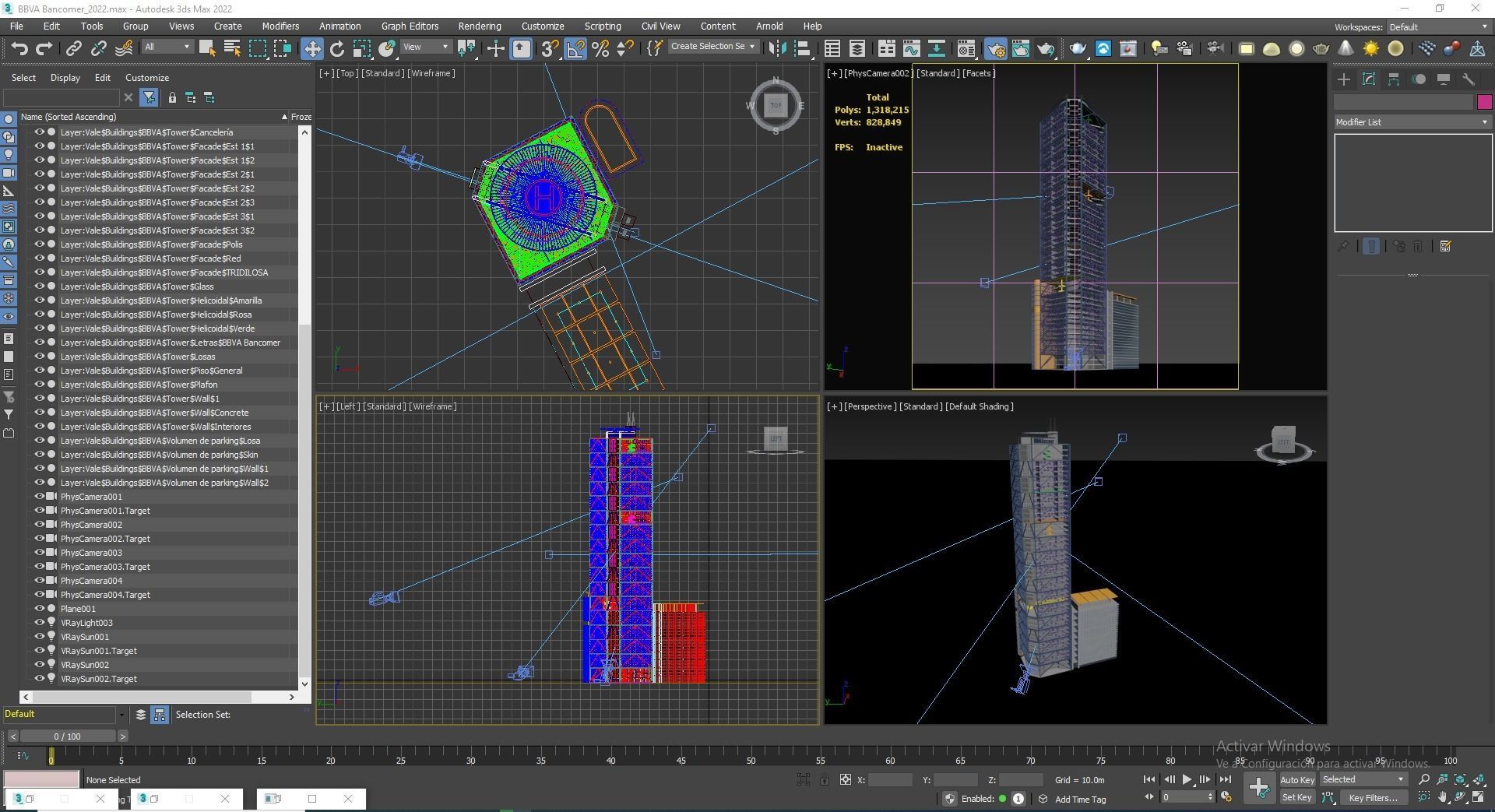Click the time slider 0 / 100

tap(68, 736)
